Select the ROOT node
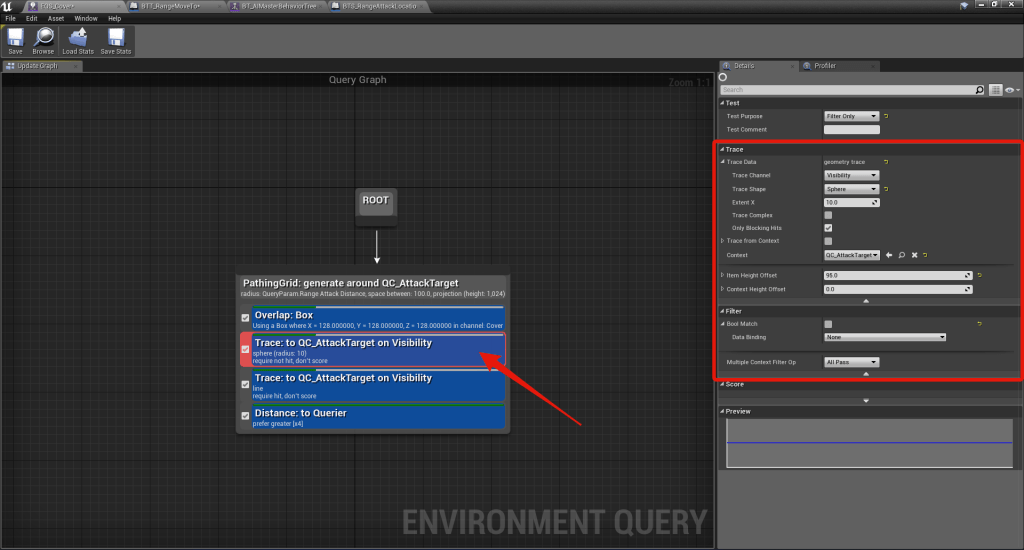1024x550 pixels. click(376, 201)
